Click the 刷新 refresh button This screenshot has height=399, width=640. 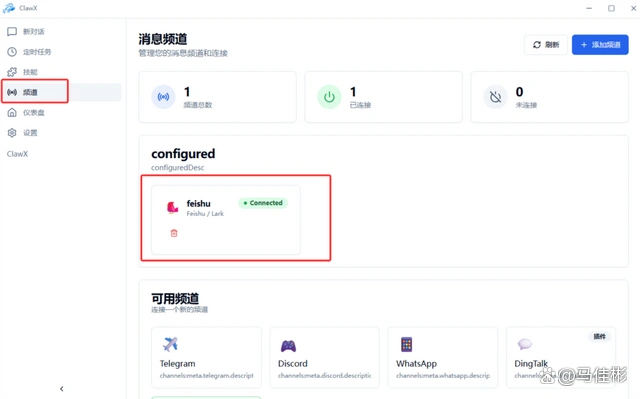[546, 44]
